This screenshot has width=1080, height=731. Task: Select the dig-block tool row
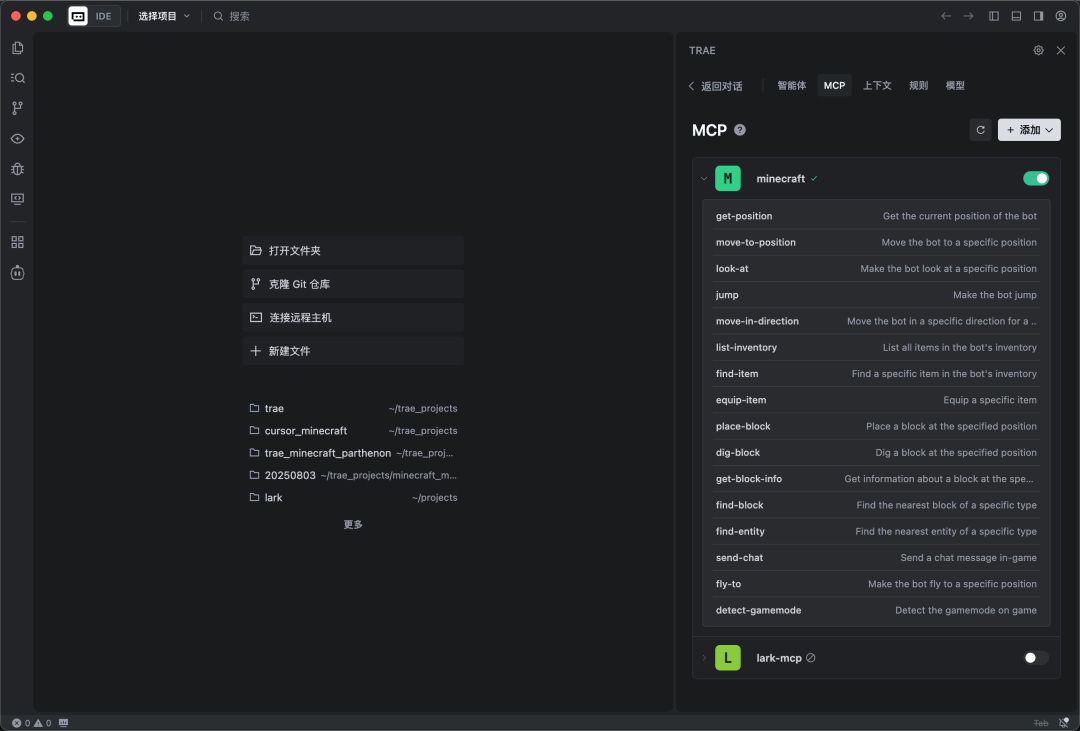coord(876,453)
